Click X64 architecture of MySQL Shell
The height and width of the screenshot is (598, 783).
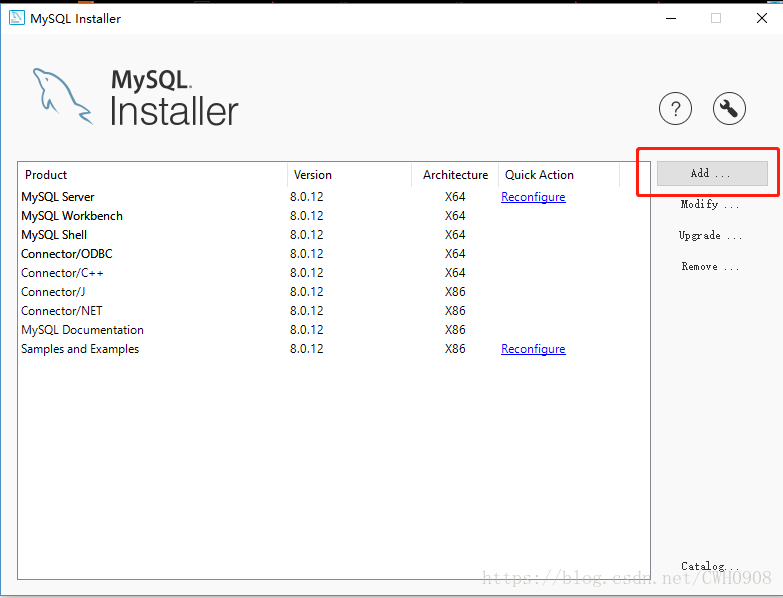click(455, 235)
